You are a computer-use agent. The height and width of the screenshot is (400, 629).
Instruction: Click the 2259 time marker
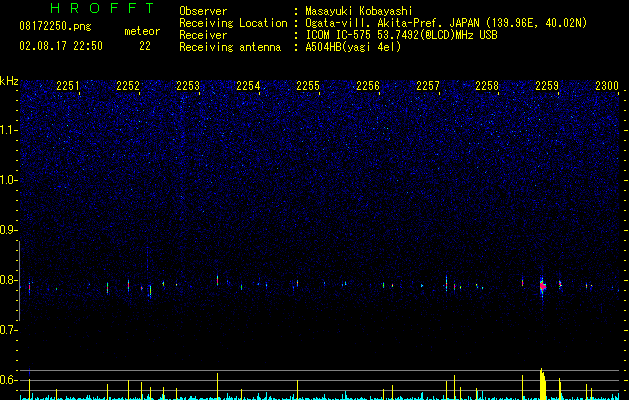click(x=547, y=86)
